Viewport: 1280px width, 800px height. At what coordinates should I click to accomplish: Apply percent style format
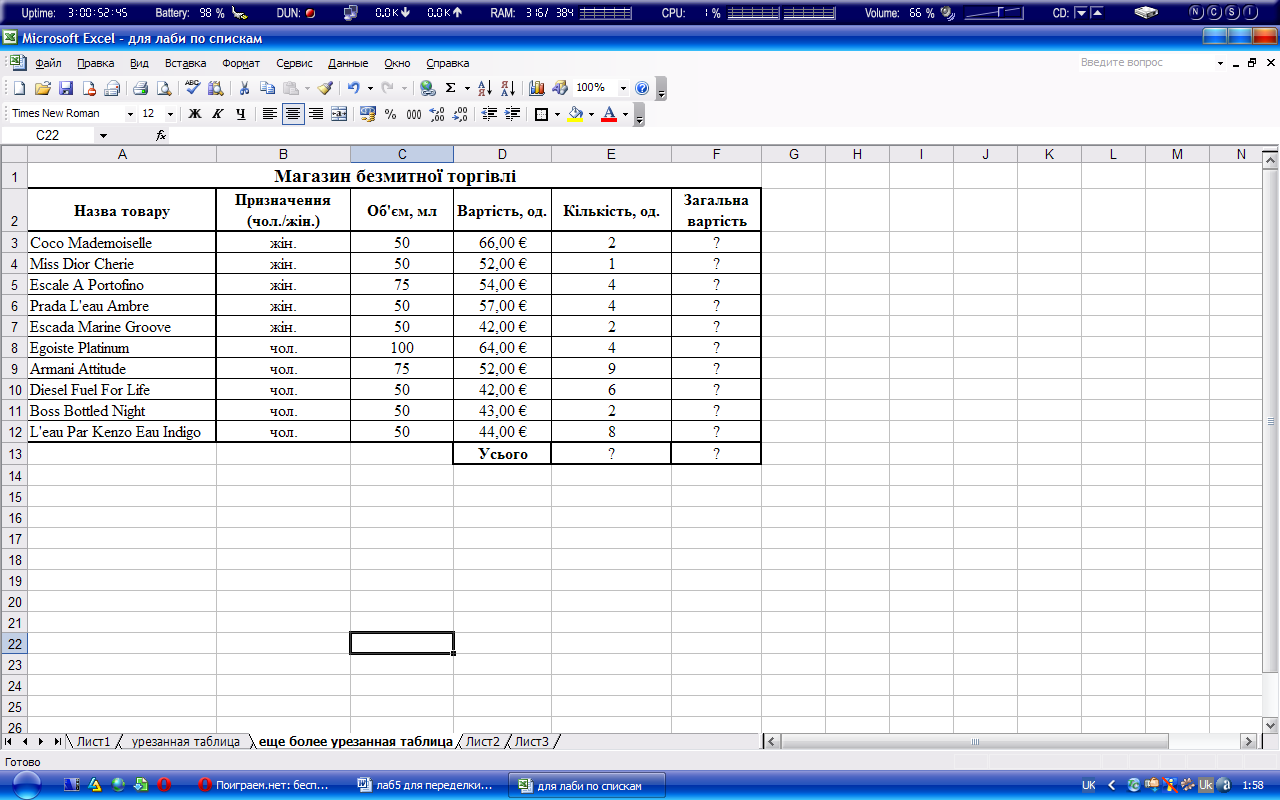point(390,114)
